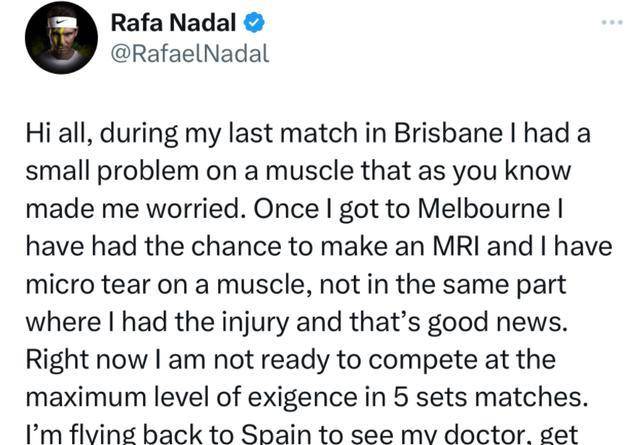Image resolution: width=640 pixels, height=445 pixels.
Task: Click the word 'exigence' in the tweet
Action: (x=302, y=398)
